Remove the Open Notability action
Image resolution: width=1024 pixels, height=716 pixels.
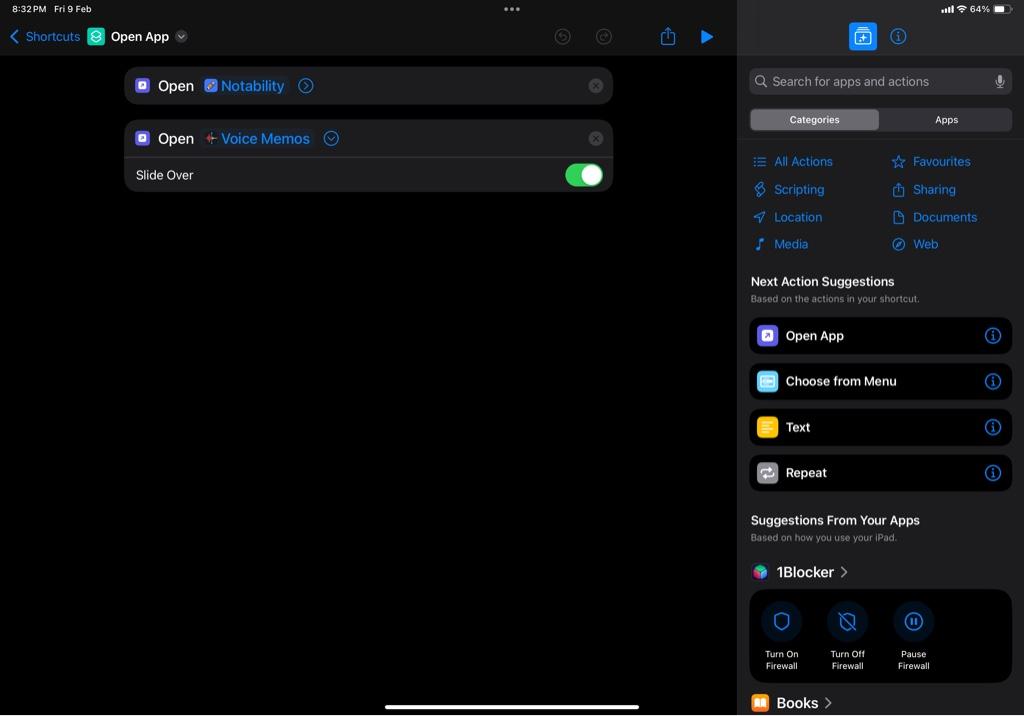pyautogui.click(x=596, y=86)
